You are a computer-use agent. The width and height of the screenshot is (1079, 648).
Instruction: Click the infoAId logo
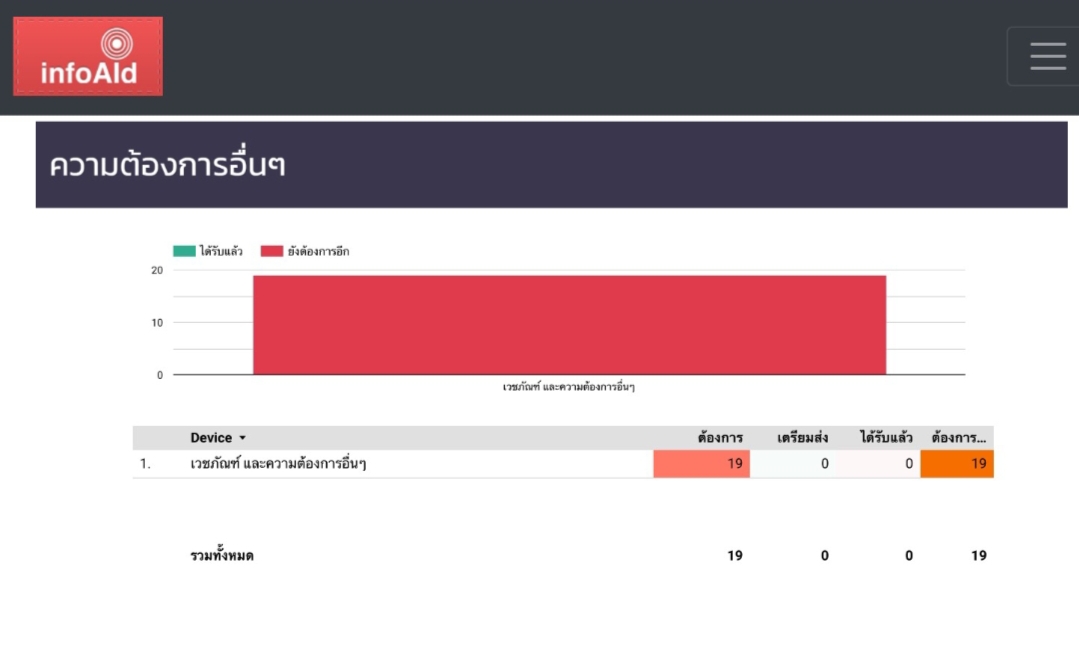pos(88,56)
